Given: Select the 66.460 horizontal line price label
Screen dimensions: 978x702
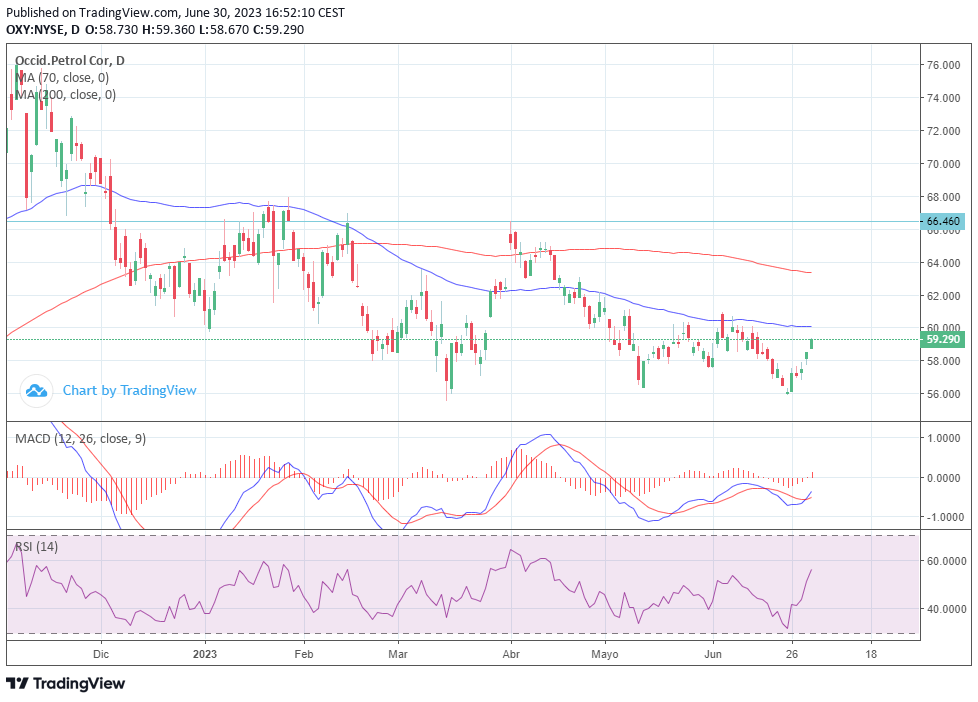Looking at the screenshot, I should coord(942,222).
